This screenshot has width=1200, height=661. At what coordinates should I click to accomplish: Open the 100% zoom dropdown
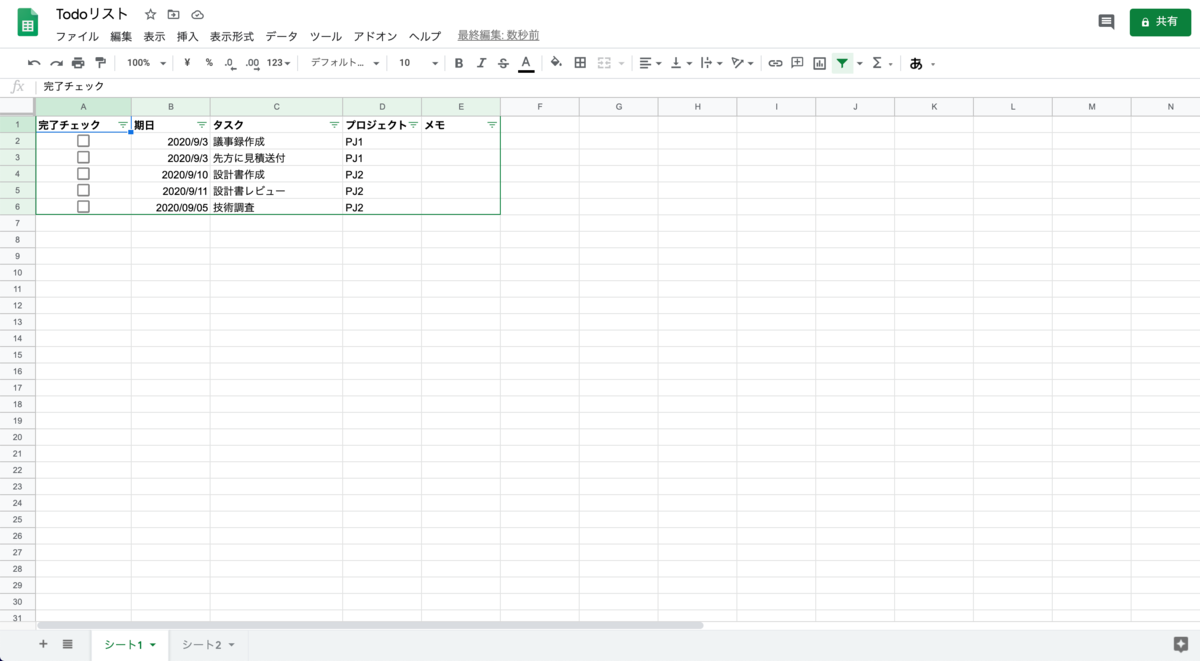pos(146,63)
